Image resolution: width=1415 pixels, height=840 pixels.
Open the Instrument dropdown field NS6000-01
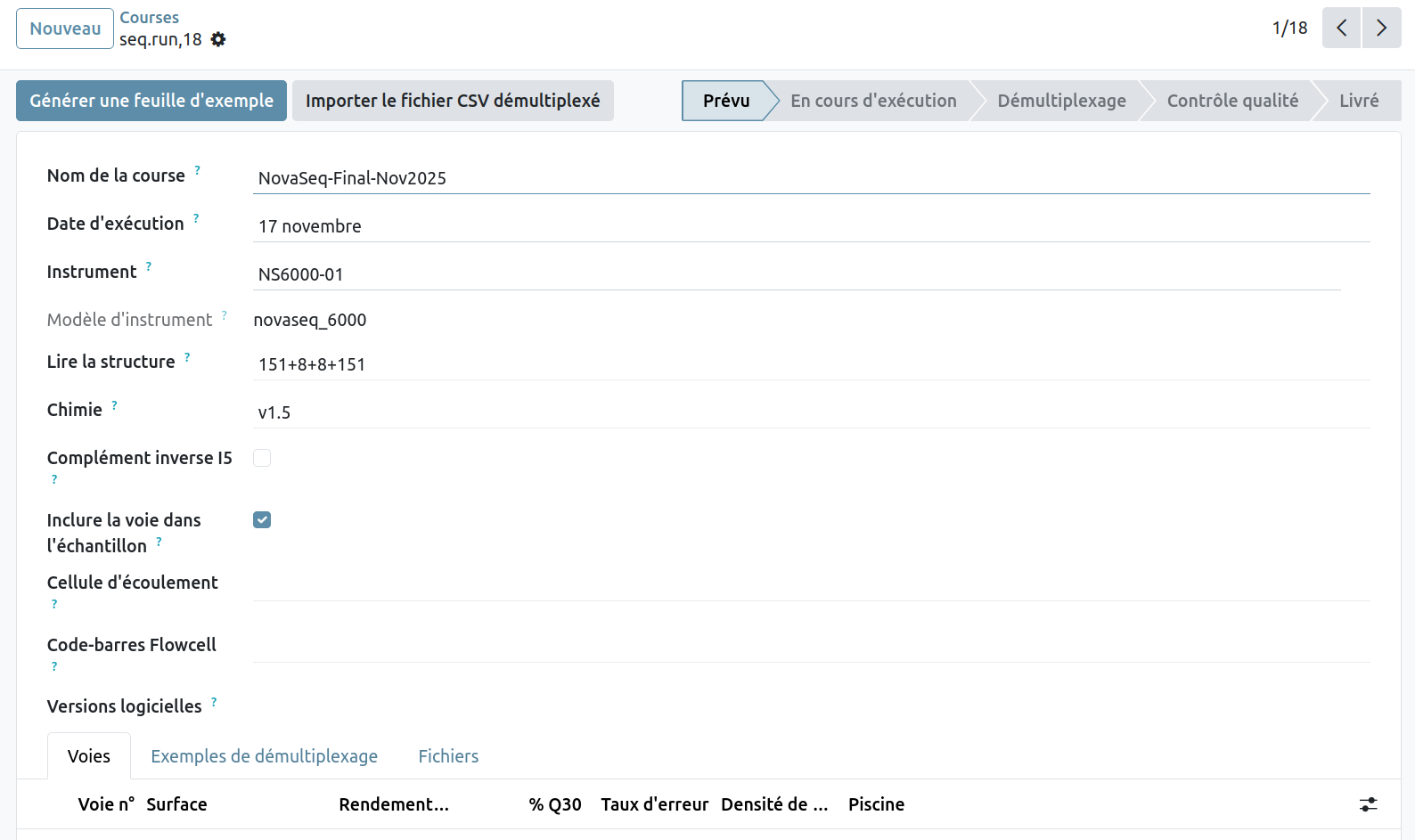pyautogui.click(x=796, y=274)
